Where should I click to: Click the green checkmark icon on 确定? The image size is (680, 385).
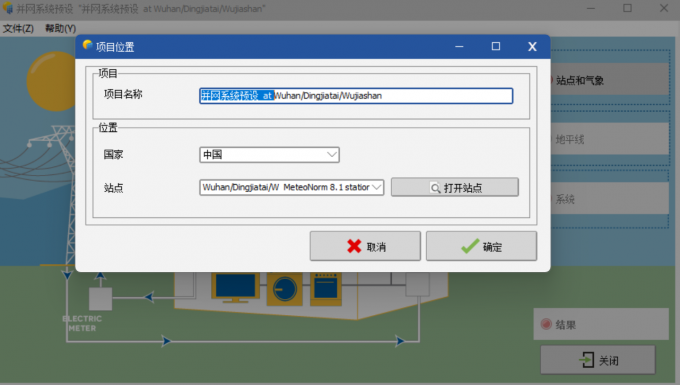coord(470,246)
